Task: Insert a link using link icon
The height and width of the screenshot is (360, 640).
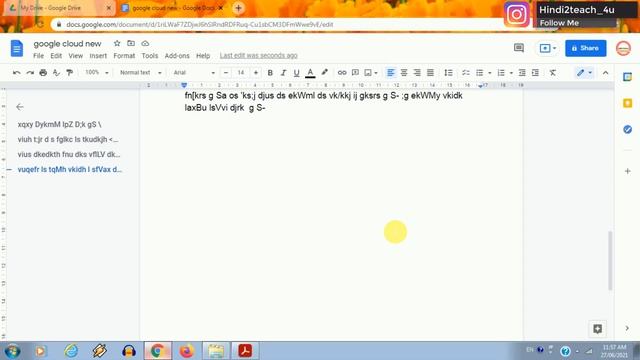Action: [x=342, y=73]
